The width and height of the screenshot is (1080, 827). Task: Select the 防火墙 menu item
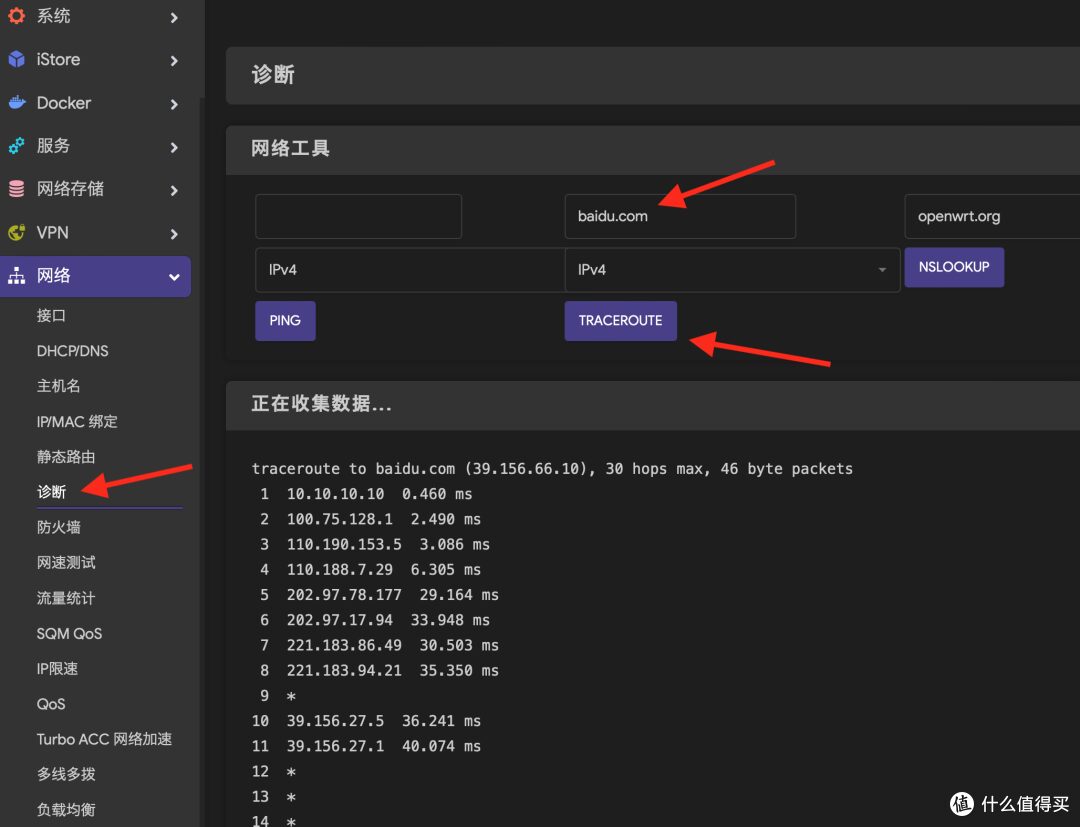click(x=57, y=527)
